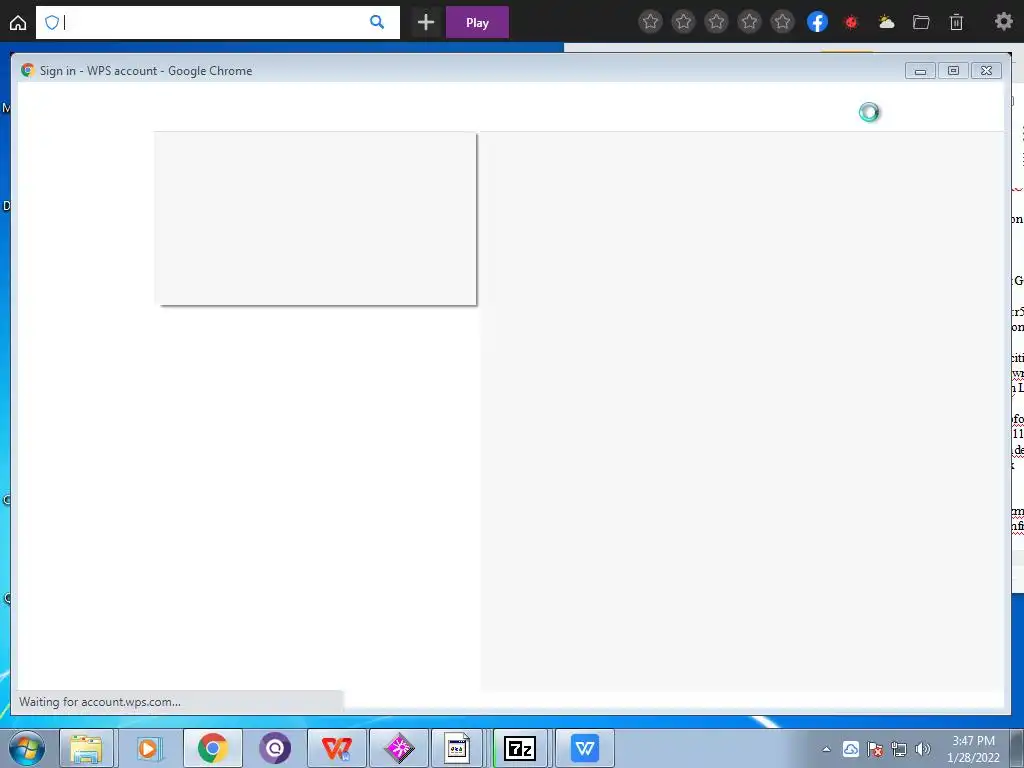Add a new tab with plus button
The height and width of the screenshot is (768, 1024).
426,23
